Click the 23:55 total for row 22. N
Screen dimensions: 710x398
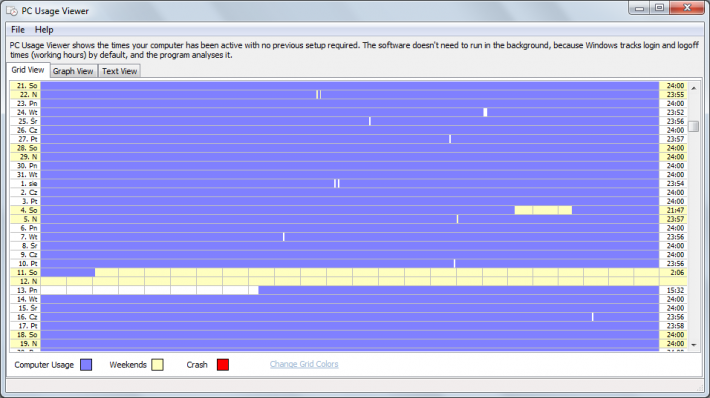pyautogui.click(x=673, y=95)
